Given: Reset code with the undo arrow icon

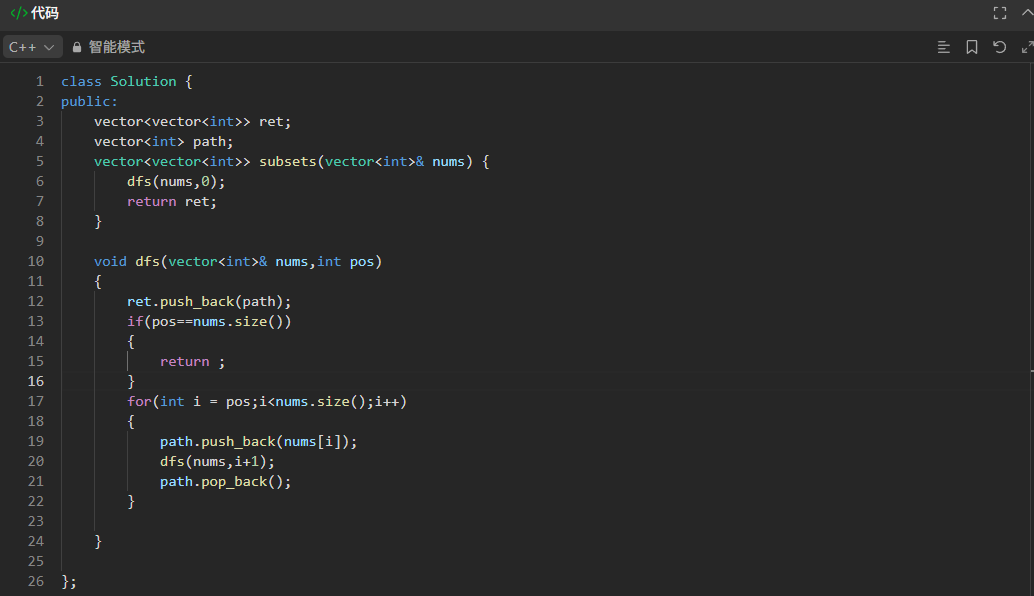Looking at the screenshot, I should click(x=999, y=47).
